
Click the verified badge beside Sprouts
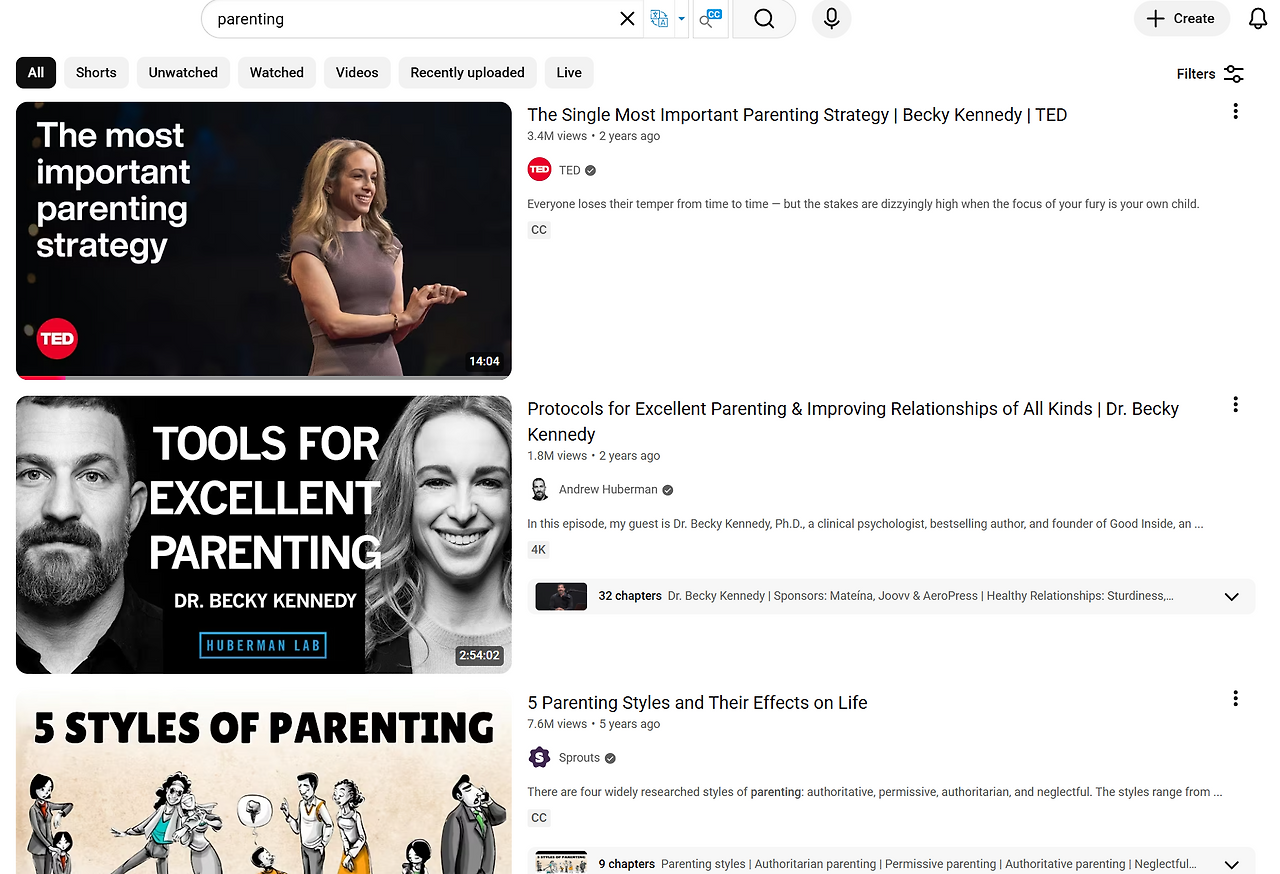pyautogui.click(x=610, y=758)
